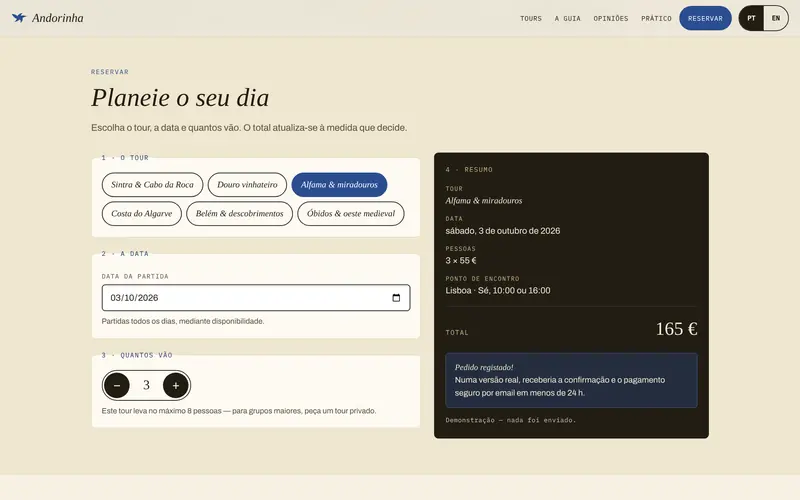Click the summary date sábado, 3 de outubro
This screenshot has width=800, height=500.
[x=503, y=231]
